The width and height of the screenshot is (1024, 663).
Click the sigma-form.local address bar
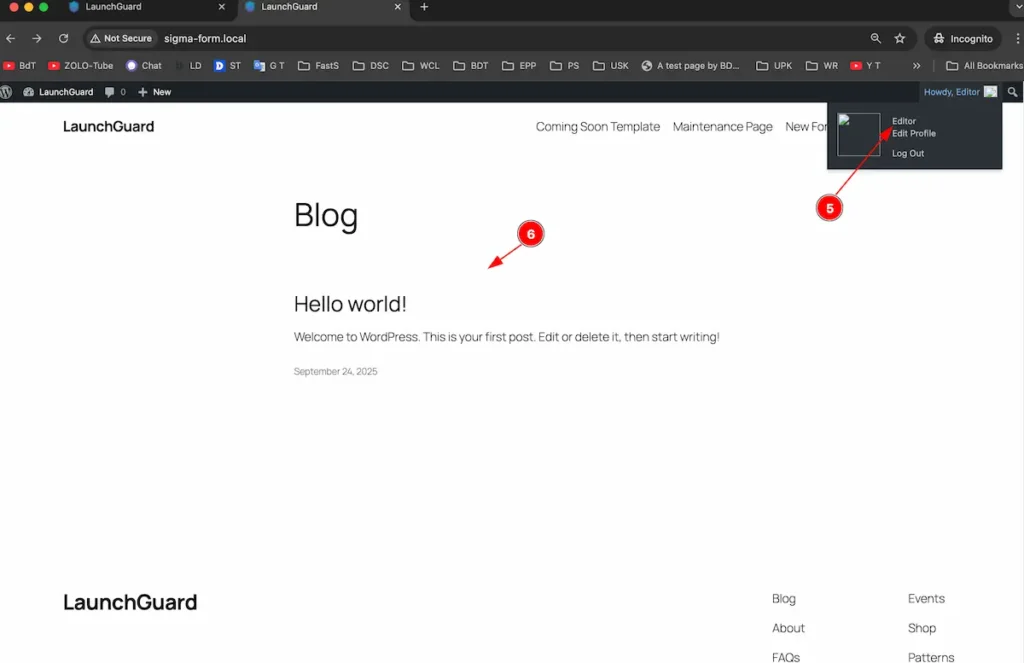(x=205, y=39)
